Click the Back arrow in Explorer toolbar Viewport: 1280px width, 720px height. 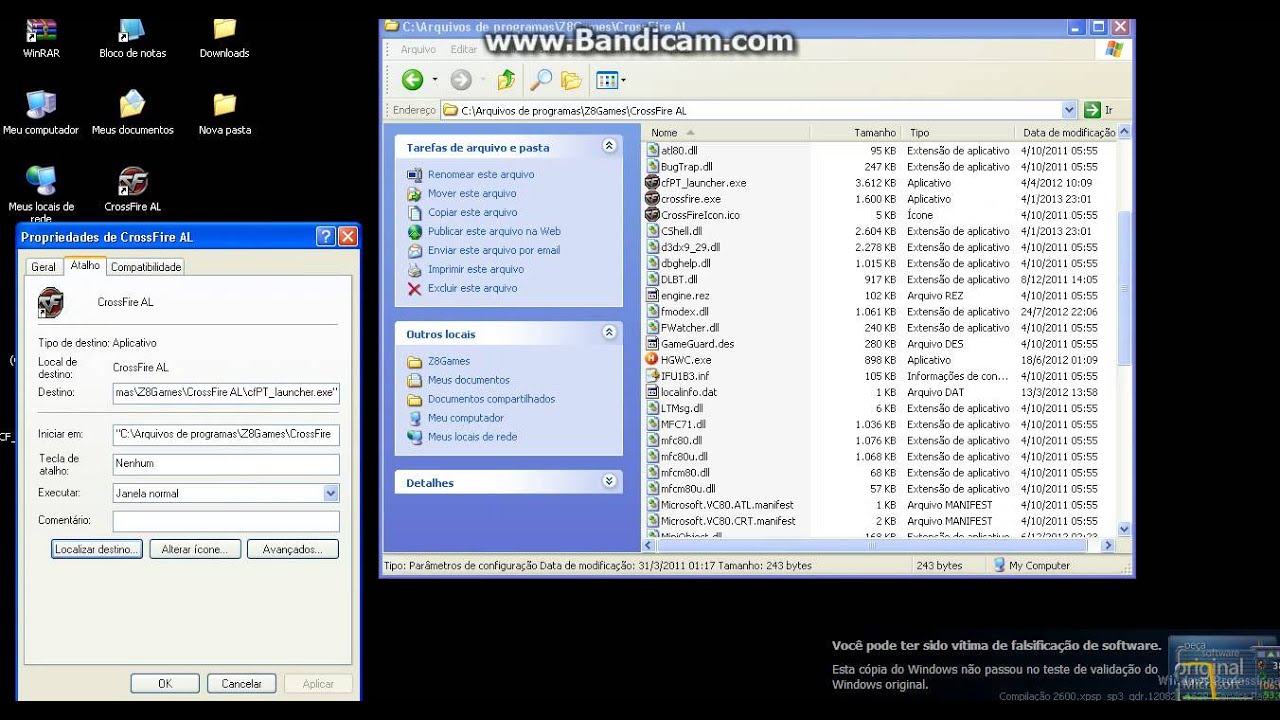coord(412,80)
